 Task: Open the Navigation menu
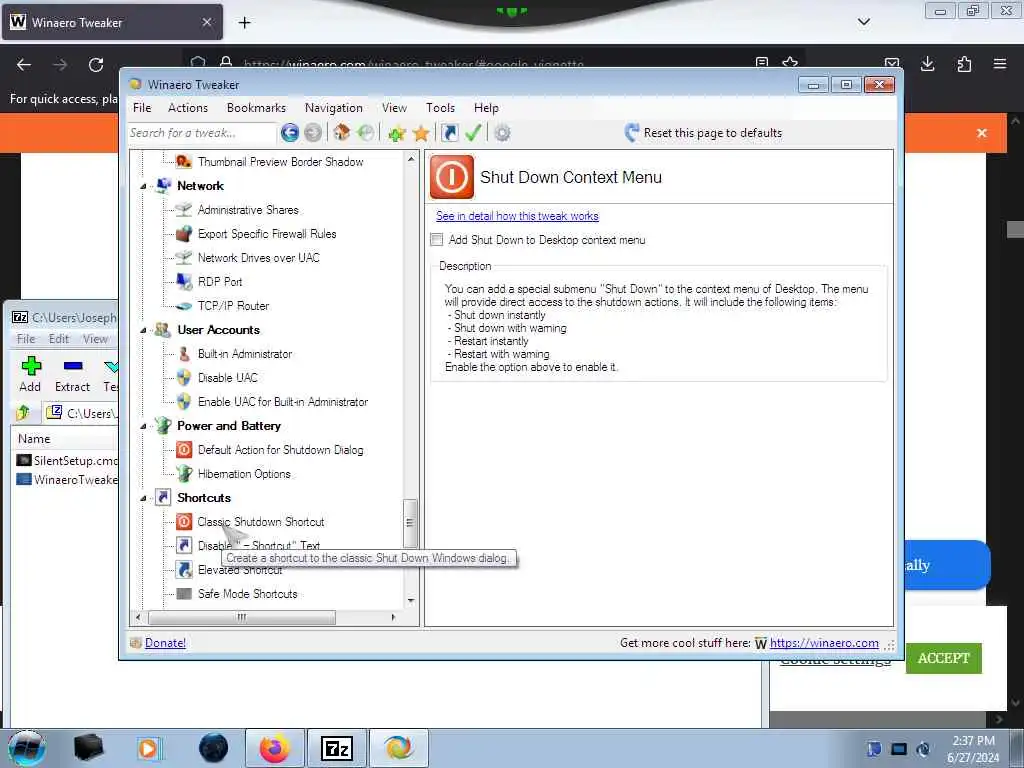(334, 108)
